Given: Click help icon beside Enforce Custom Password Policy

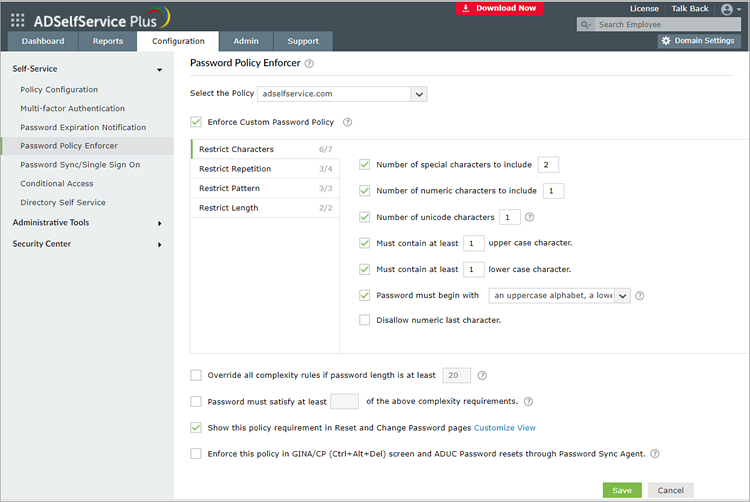Looking at the screenshot, I should point(348,122).
